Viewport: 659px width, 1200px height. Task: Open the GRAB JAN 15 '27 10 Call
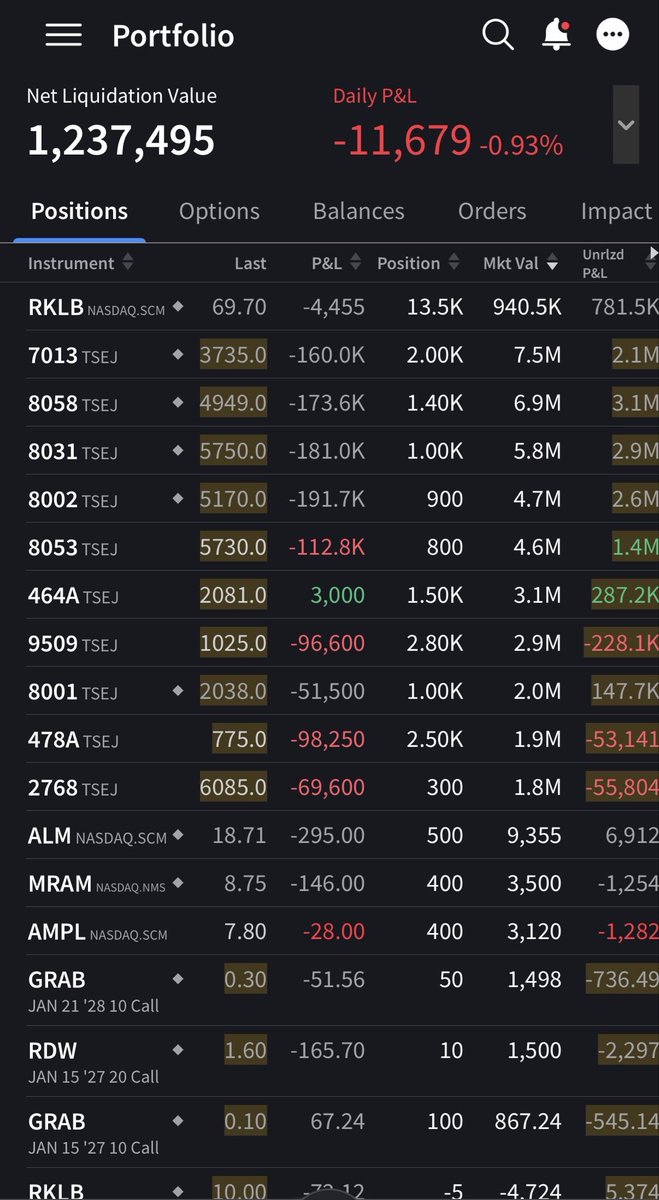click(x=329, y=1132)
